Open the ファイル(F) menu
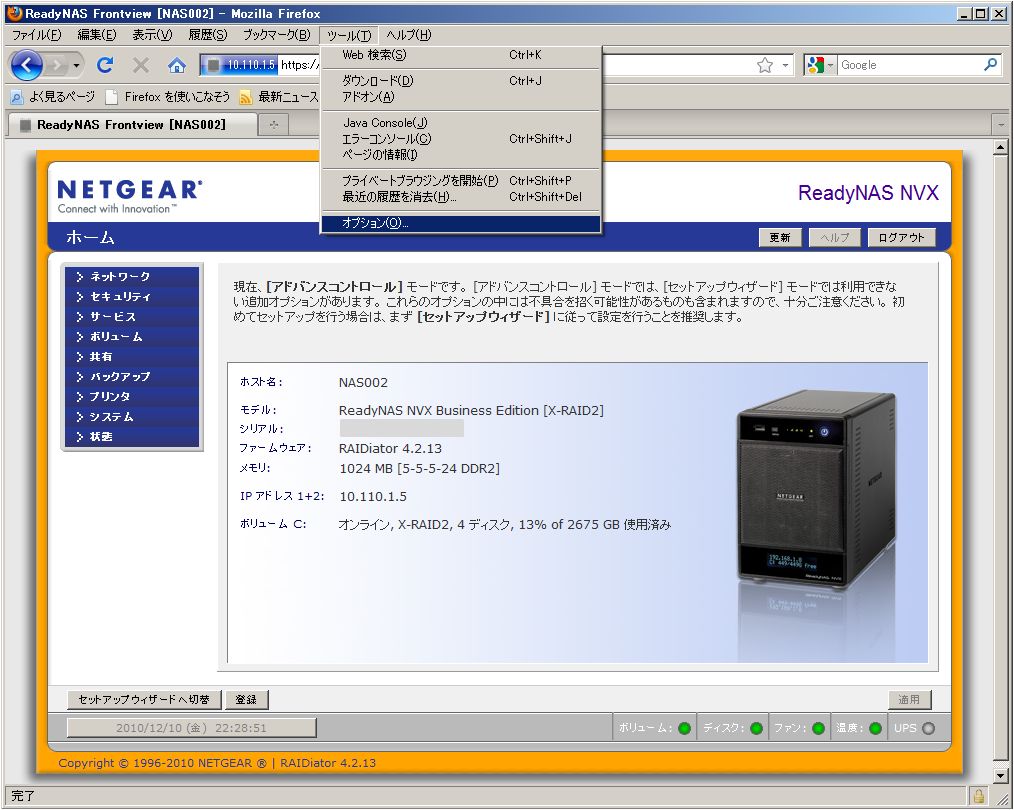 click(36, 36)
